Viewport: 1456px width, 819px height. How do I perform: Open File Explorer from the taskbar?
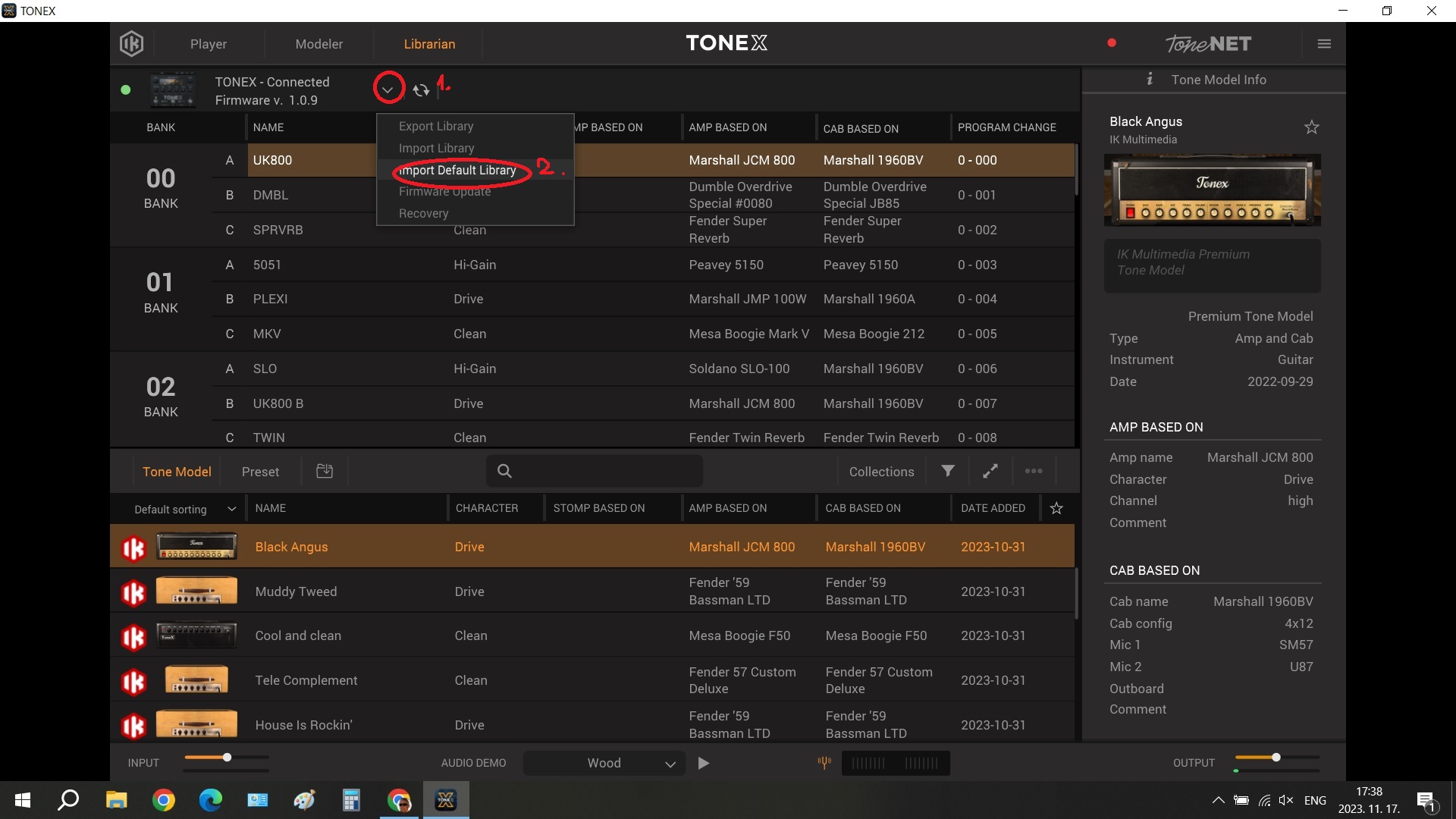(116, 800)
